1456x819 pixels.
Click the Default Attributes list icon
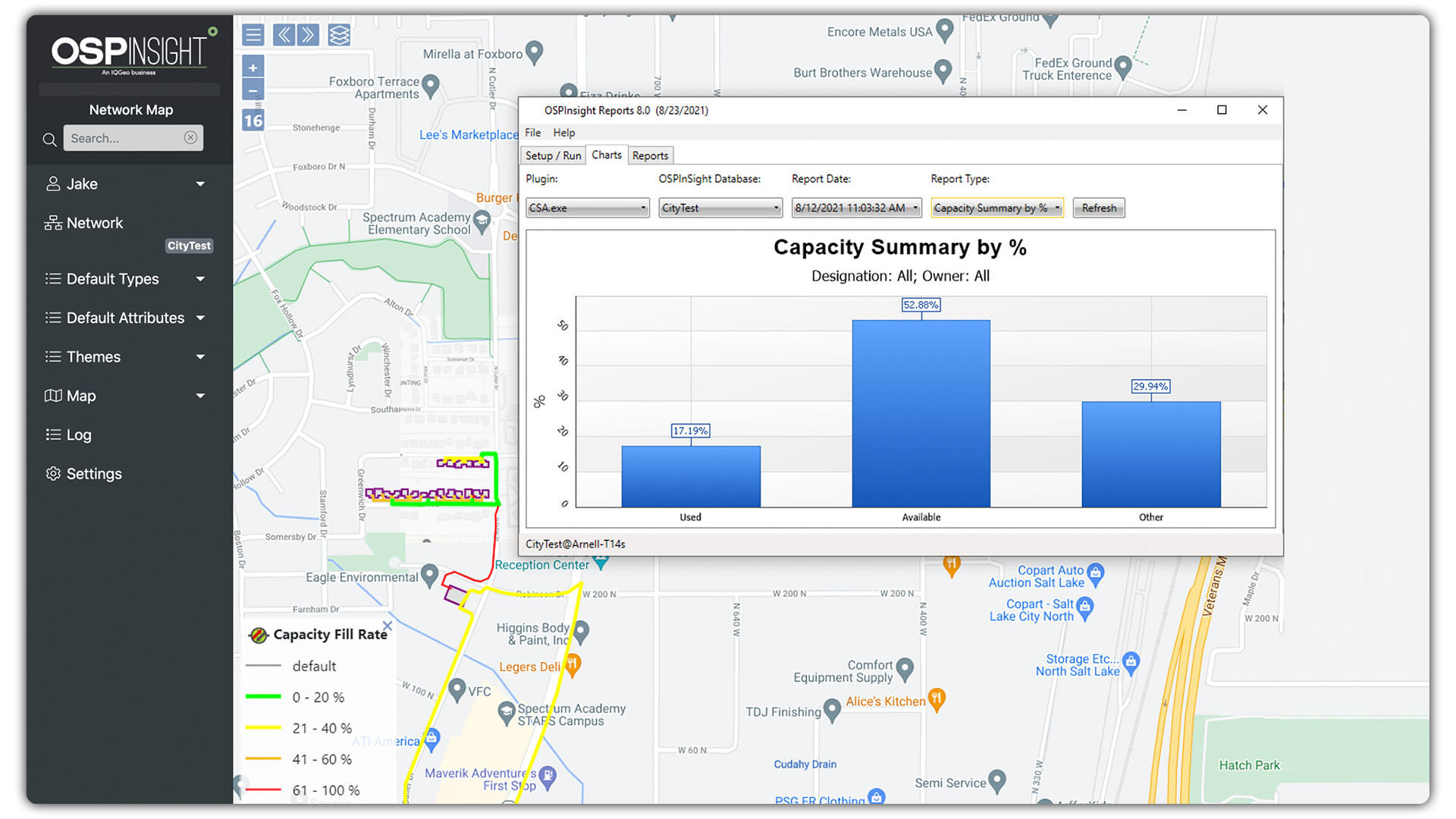[x=53, y=318]
